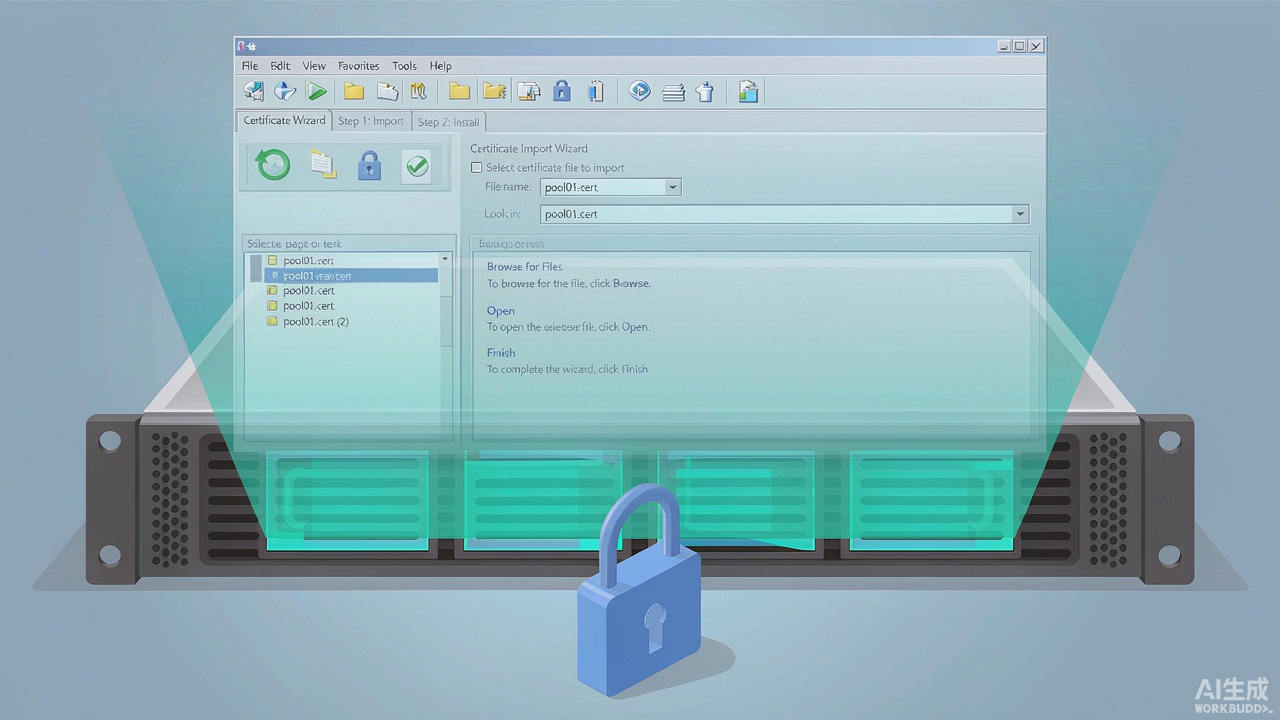Click the blue 'Finish' link heading

point(501,353)
